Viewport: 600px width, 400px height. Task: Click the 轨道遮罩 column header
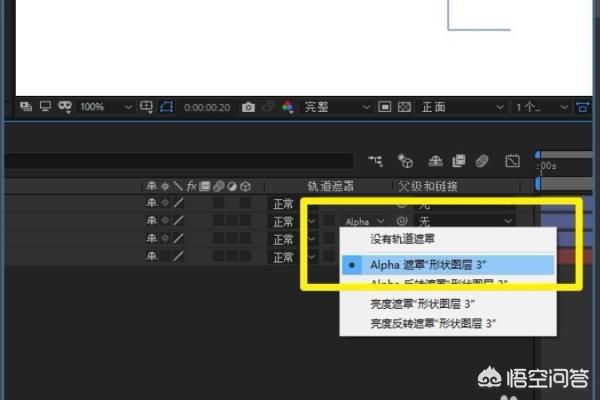(x=331, y=186)
